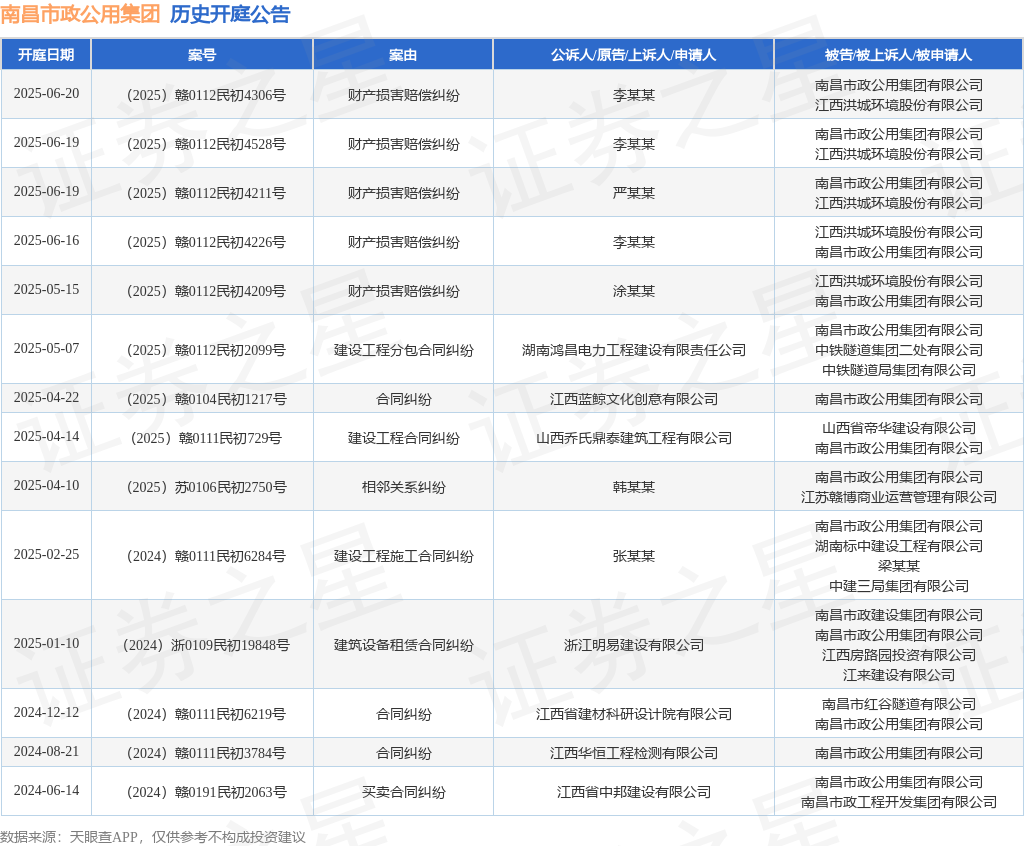Click case number 赣0112民初4211号
1024x846 pixels.
tap(206, 193)
